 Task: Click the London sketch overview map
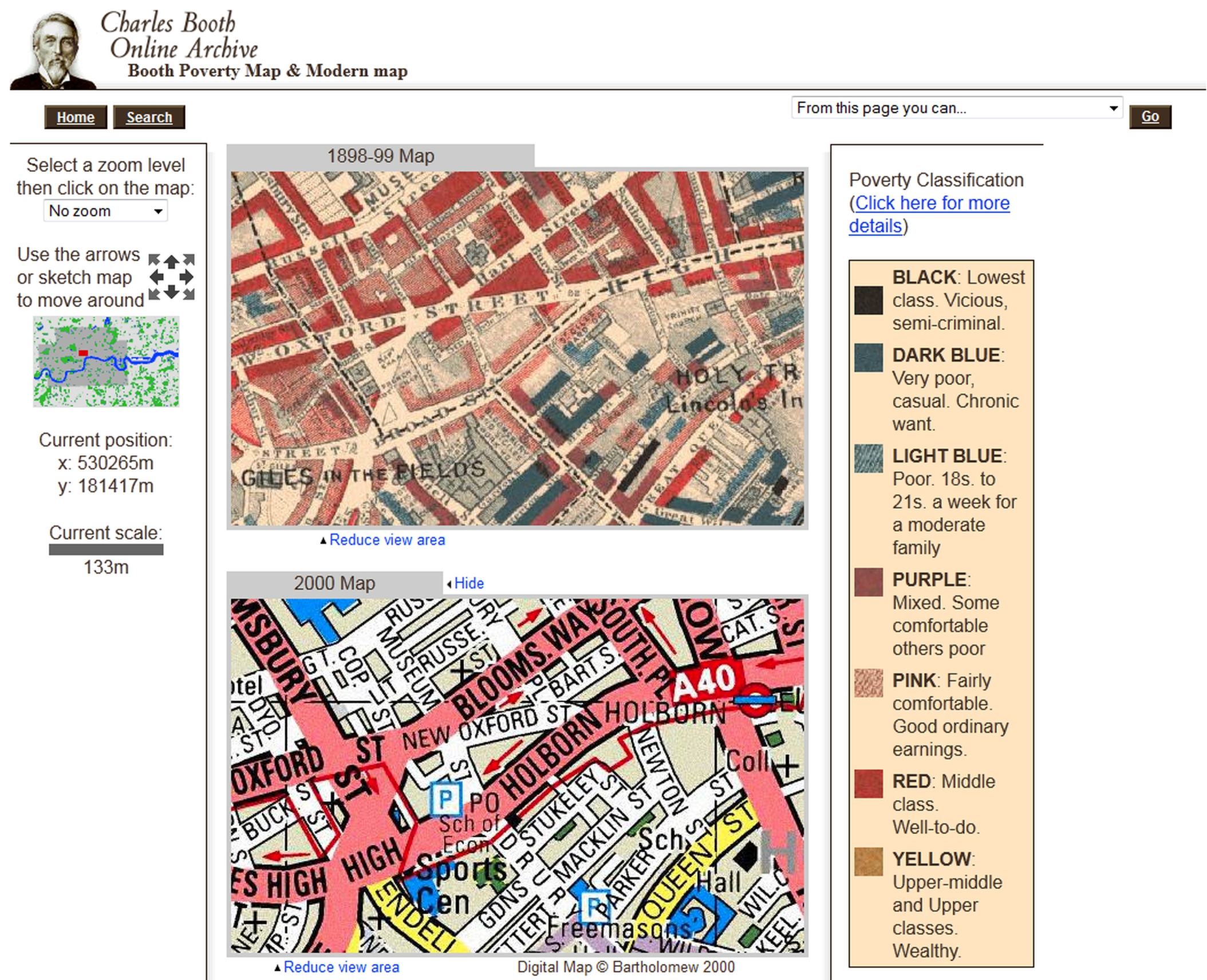coord(106,362)
